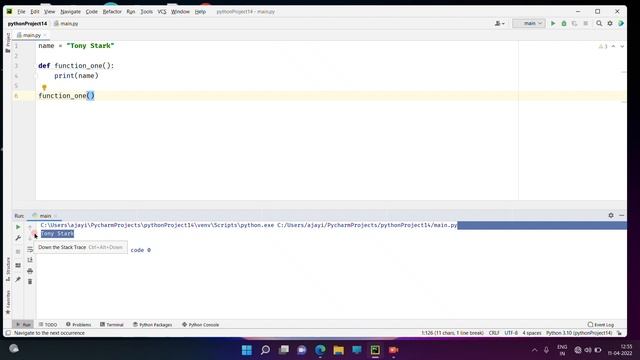
Task: Open the Navigate menu
Action: click(x=70, y=12)
